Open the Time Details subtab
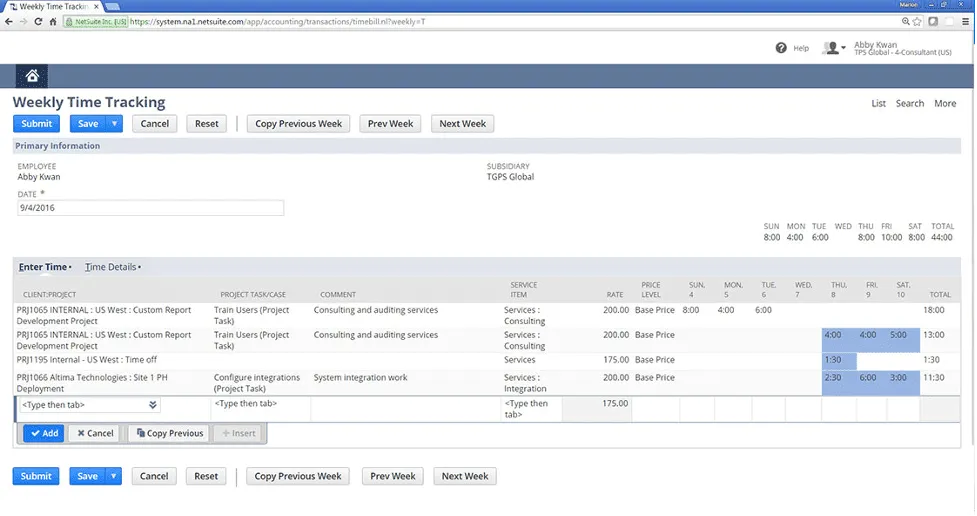Screen dimensions: 977x516 [x=112, y=267]
